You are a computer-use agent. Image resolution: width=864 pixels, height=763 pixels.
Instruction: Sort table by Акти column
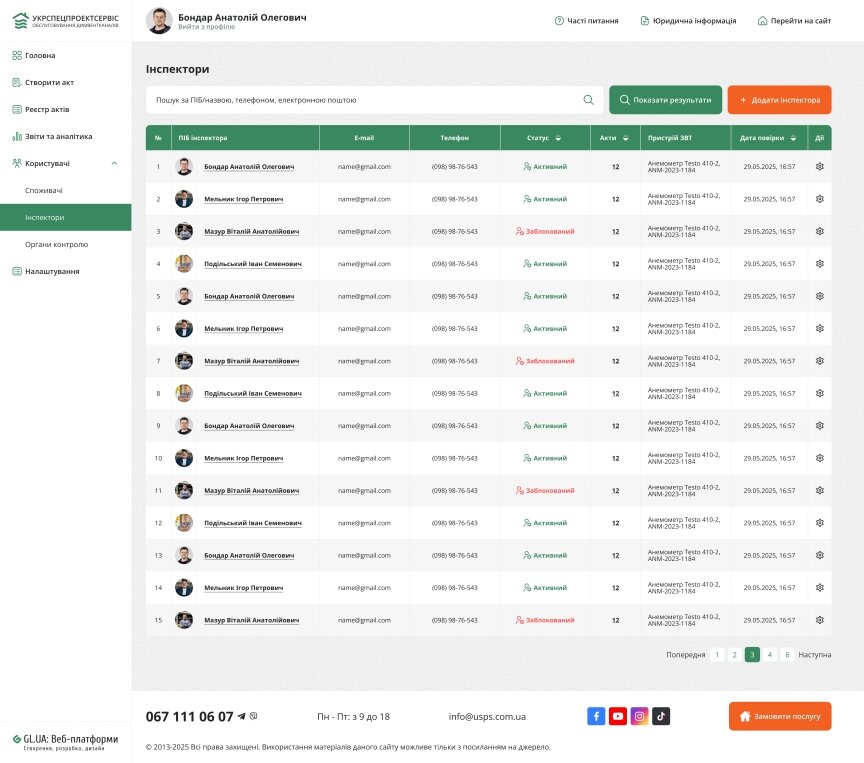(625, 138)
